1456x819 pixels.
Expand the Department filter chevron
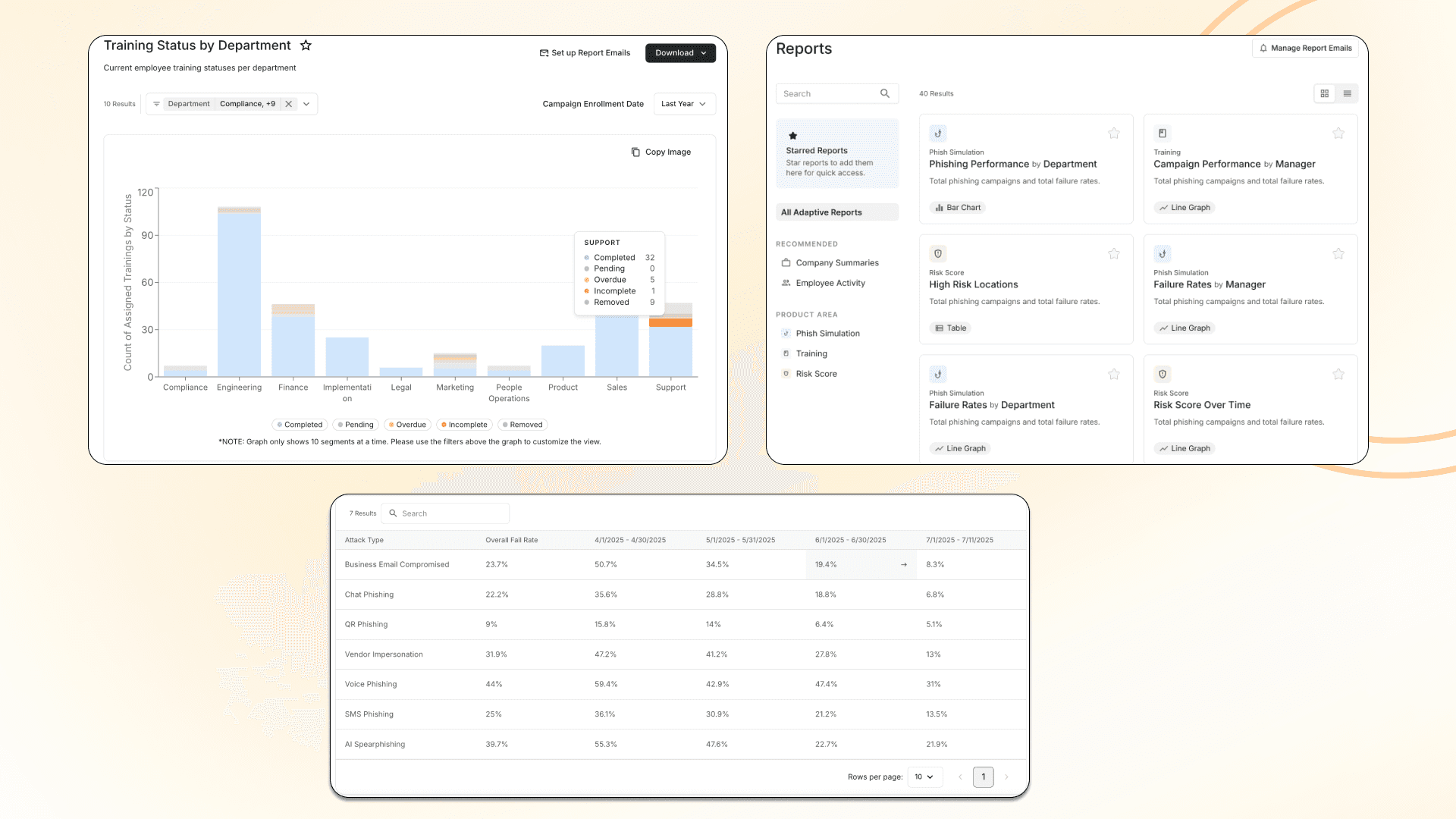pos(306,104)
